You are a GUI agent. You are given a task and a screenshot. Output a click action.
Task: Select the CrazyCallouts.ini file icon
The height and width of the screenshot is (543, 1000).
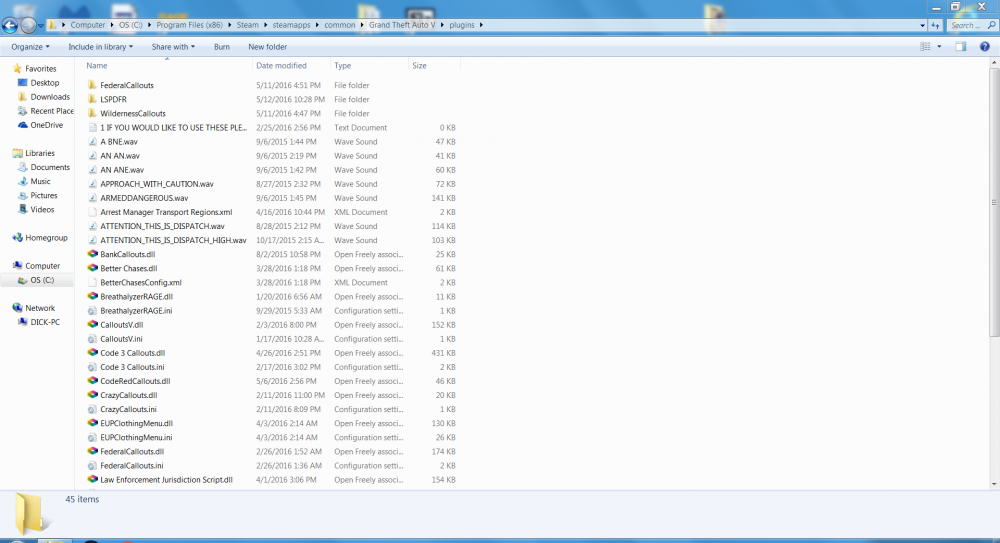click(92, 409)
